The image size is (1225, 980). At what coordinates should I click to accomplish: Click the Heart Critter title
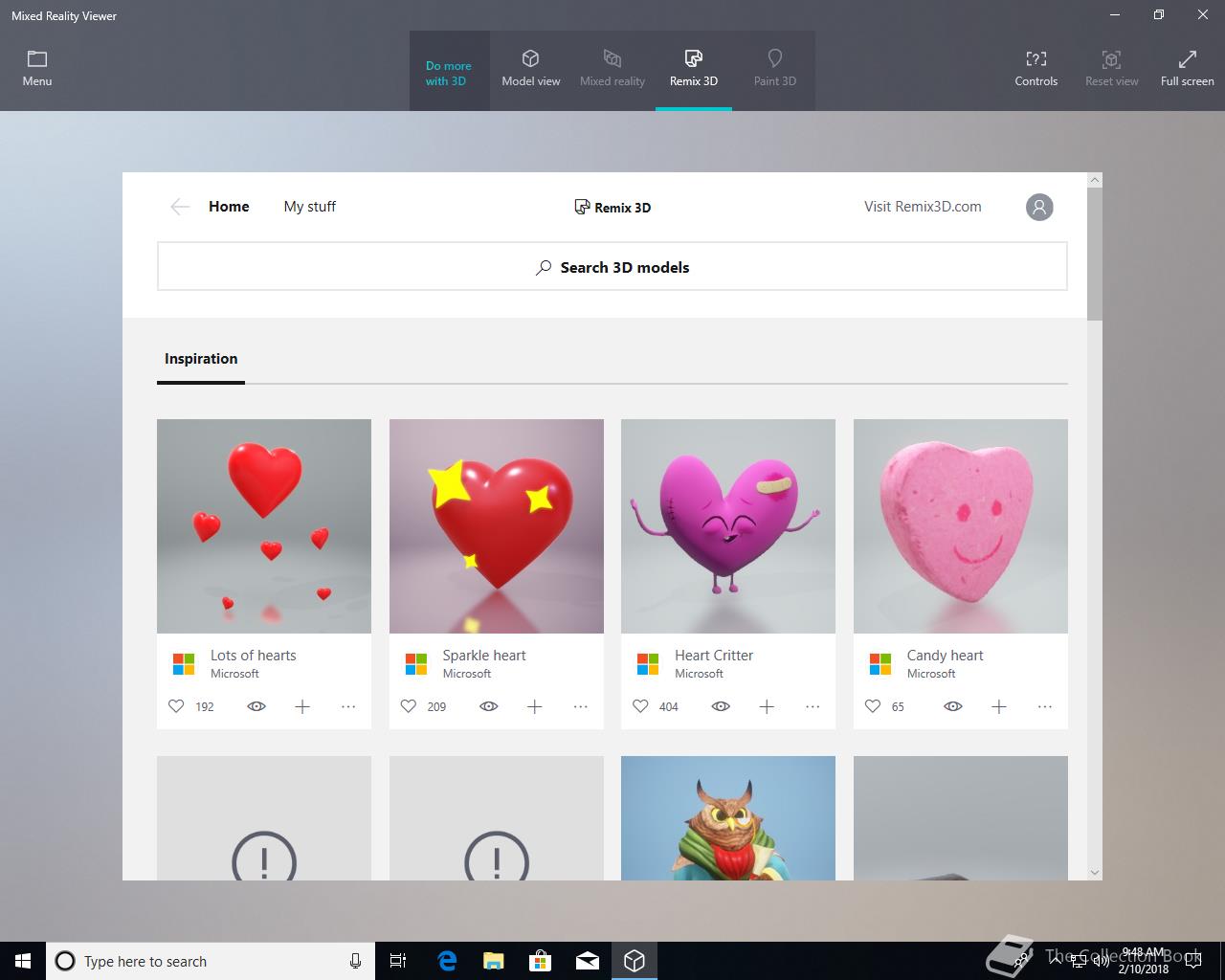[714, 656]
